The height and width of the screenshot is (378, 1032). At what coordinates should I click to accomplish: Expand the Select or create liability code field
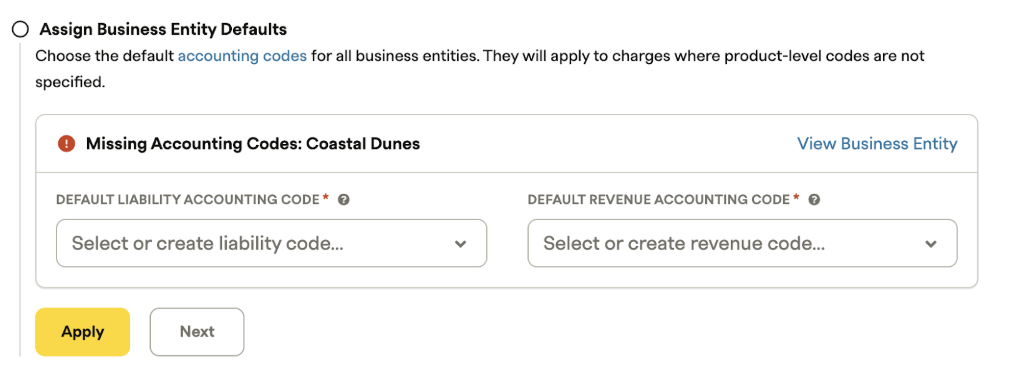[271, 243]
